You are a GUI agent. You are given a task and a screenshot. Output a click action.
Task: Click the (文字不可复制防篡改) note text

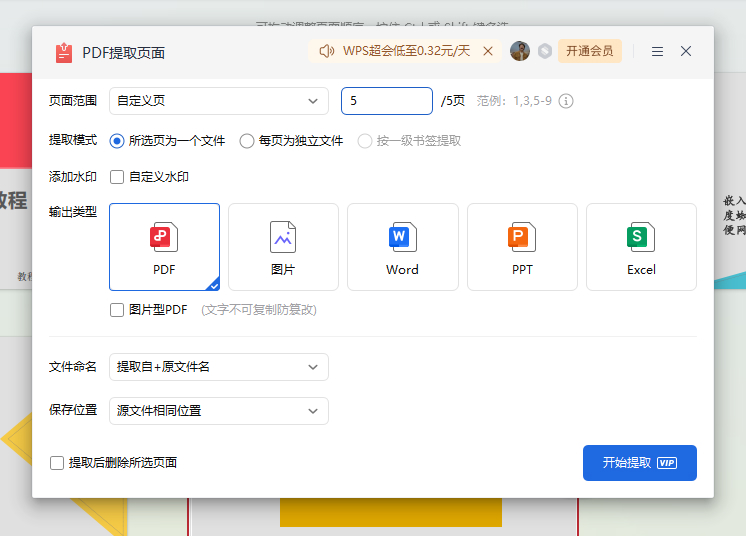259,310
